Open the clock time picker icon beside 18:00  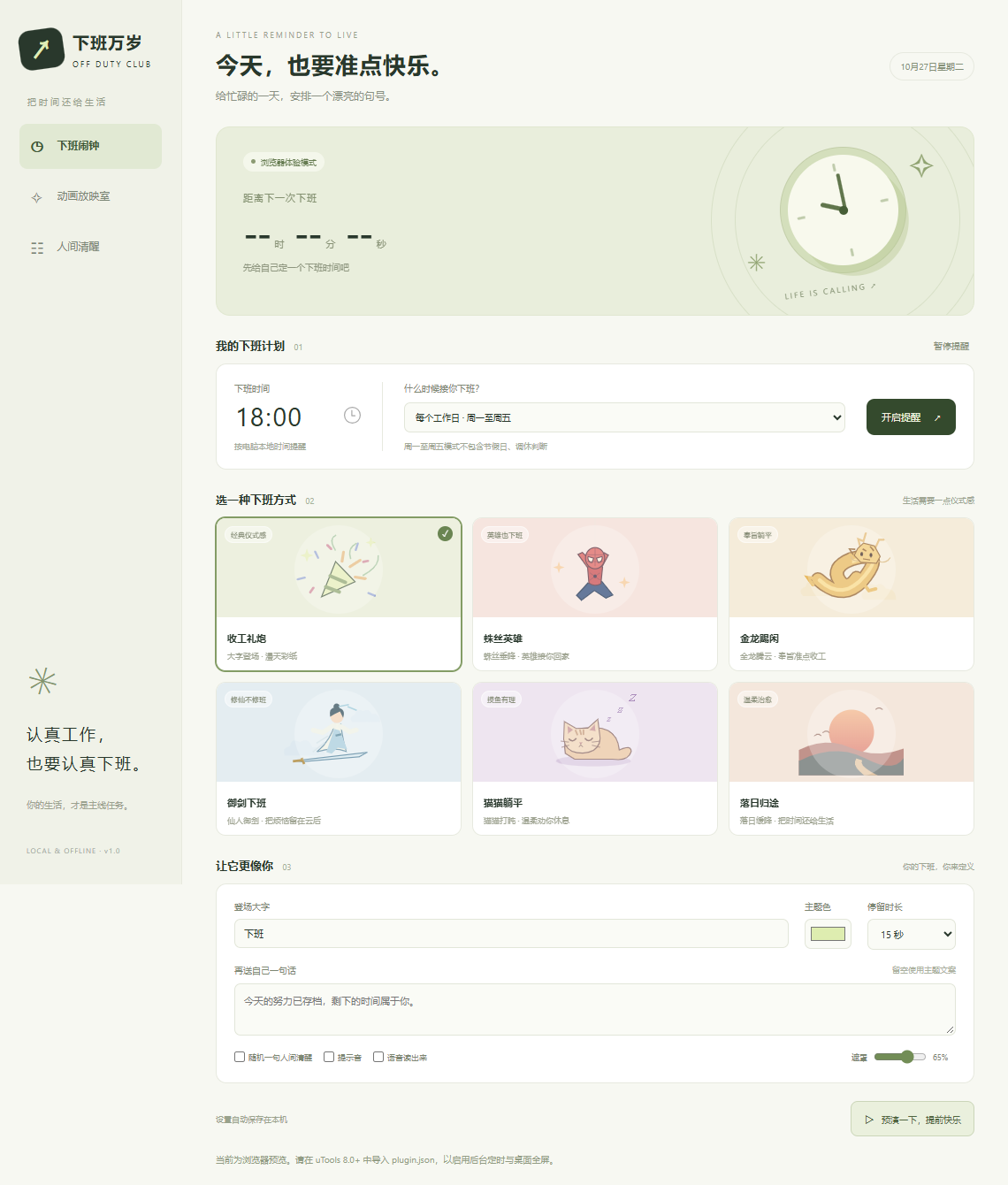coord(352,415)
